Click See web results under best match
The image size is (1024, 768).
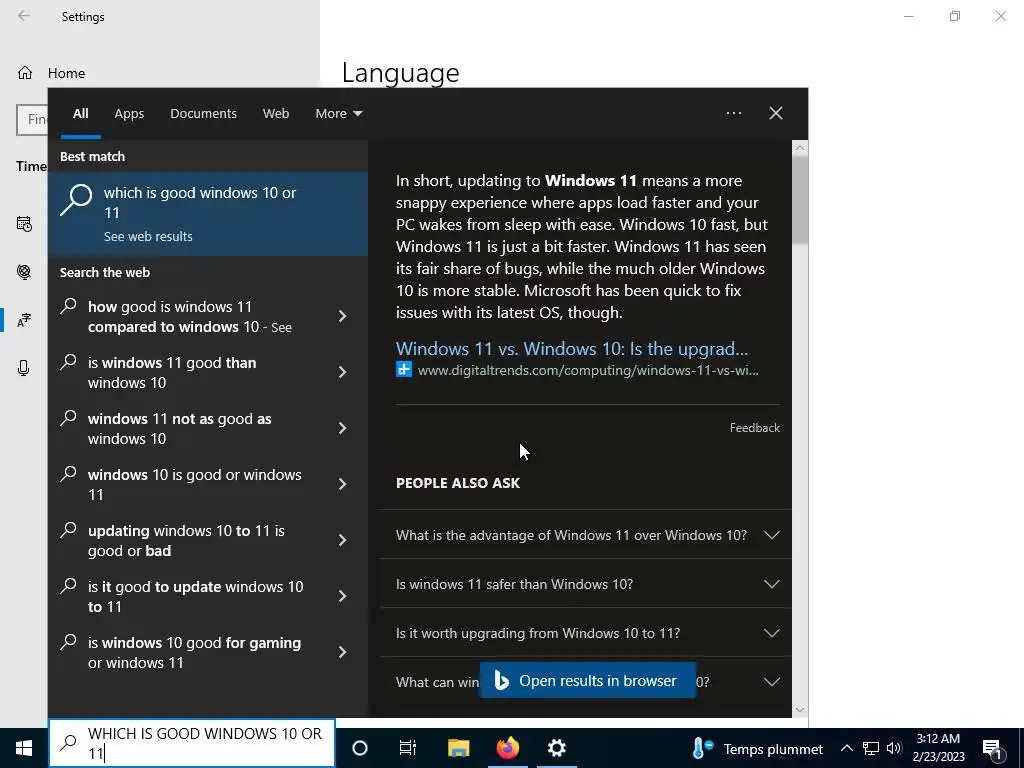pyautogui.click(x=148, y=236)
